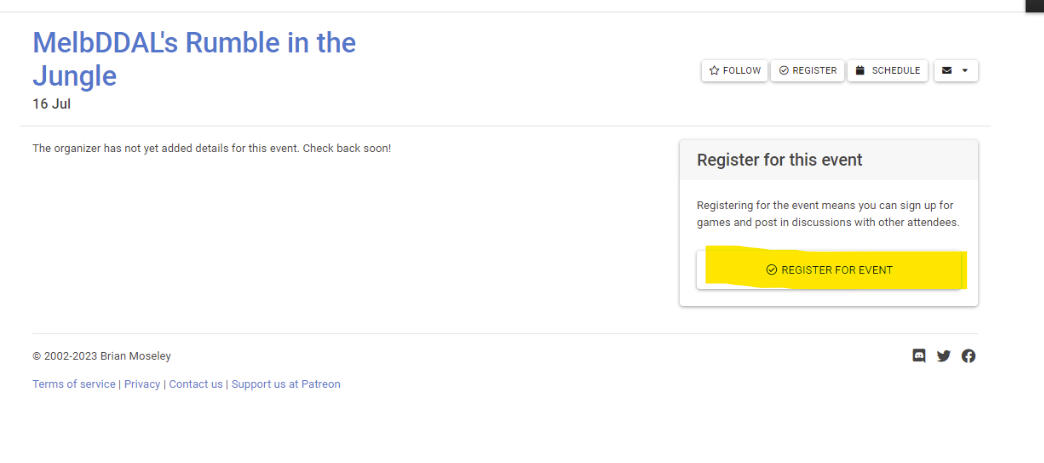The height and width of the screenshot is (463, 1044).
Task: Click the Register for this event card heading
Action: tap(779, 160)
